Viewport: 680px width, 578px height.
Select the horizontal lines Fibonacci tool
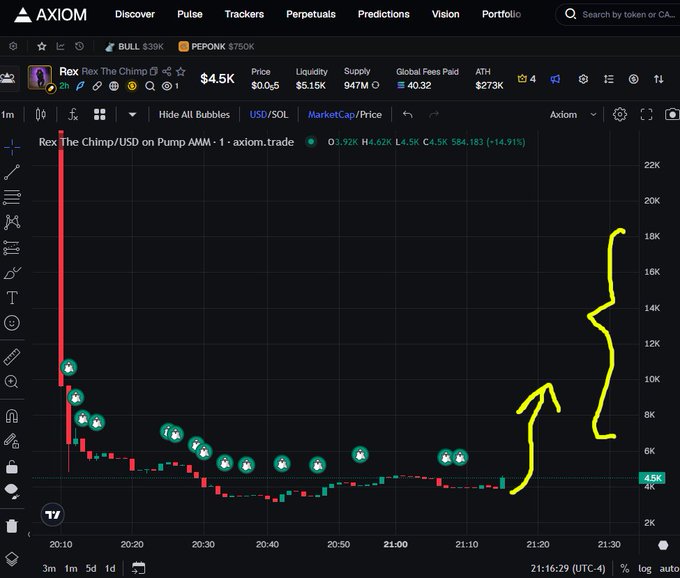tap(12, 197)
